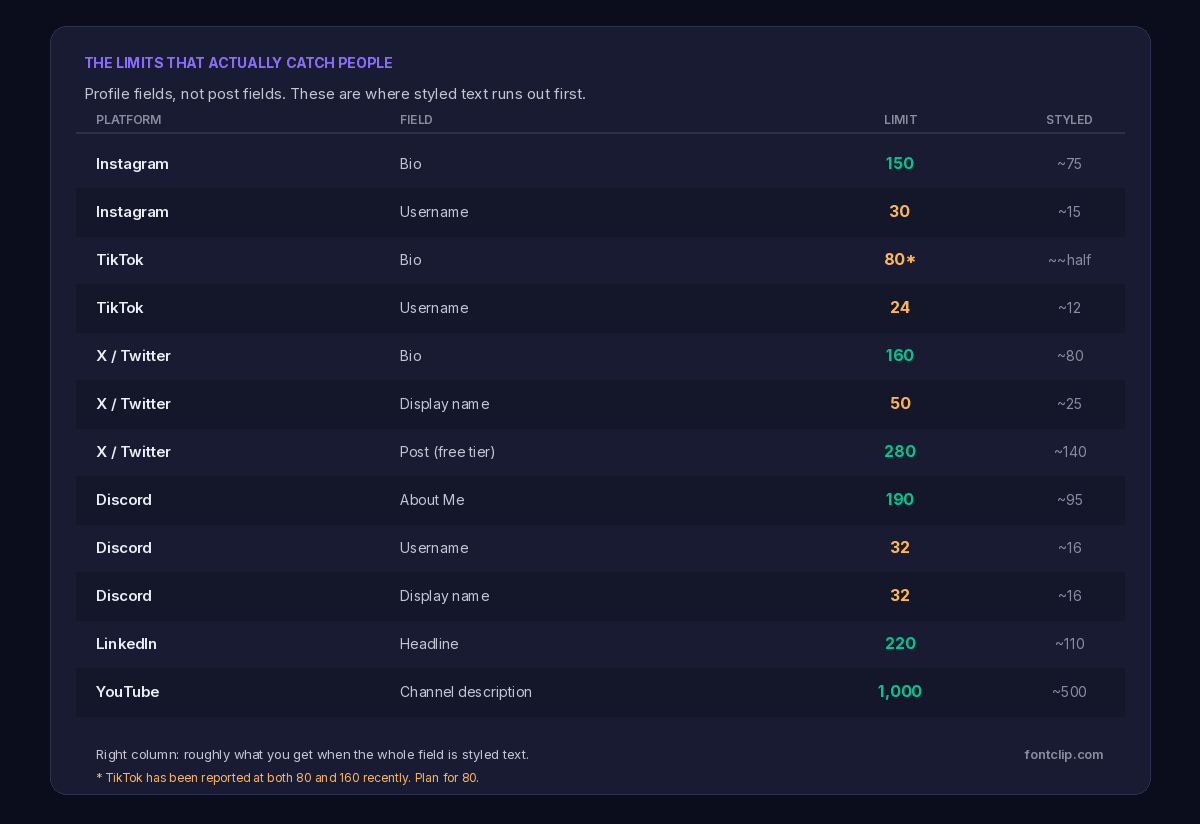Screen dimensions: 1200x824
Task: Click the styled value ~500
Action: 1069,692
